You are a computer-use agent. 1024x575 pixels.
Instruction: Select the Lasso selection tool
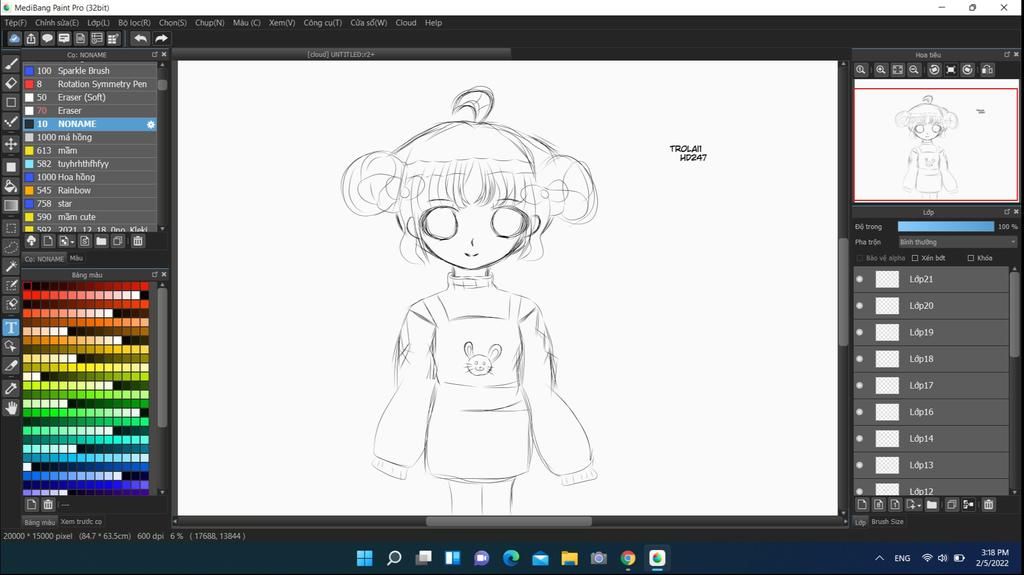tap(11, 247)
